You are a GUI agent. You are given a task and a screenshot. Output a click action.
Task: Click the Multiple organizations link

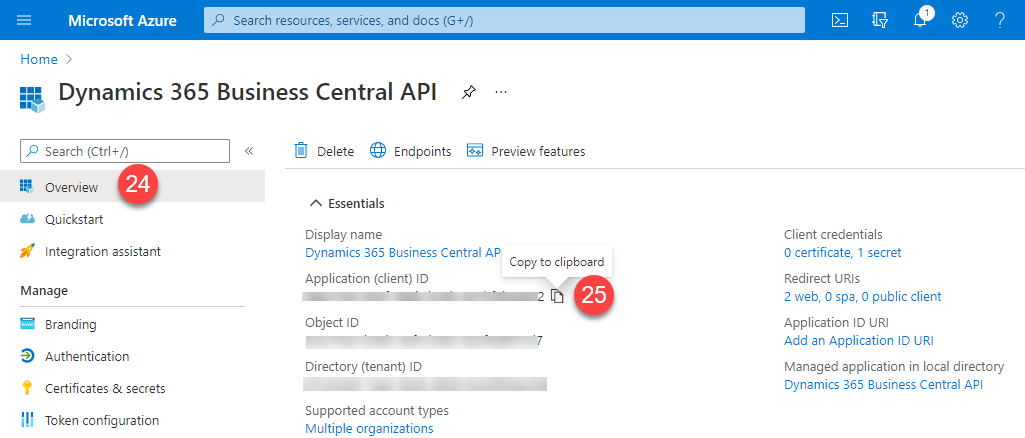click(369, 429)
